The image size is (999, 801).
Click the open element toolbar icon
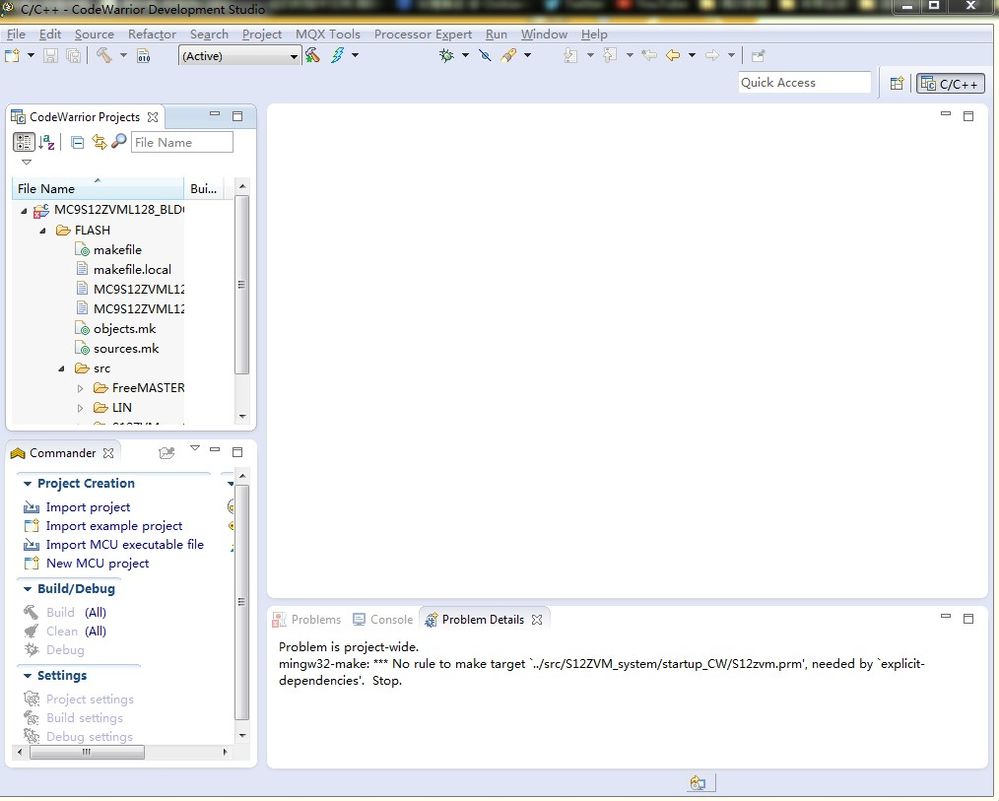[x=508, y=55]
